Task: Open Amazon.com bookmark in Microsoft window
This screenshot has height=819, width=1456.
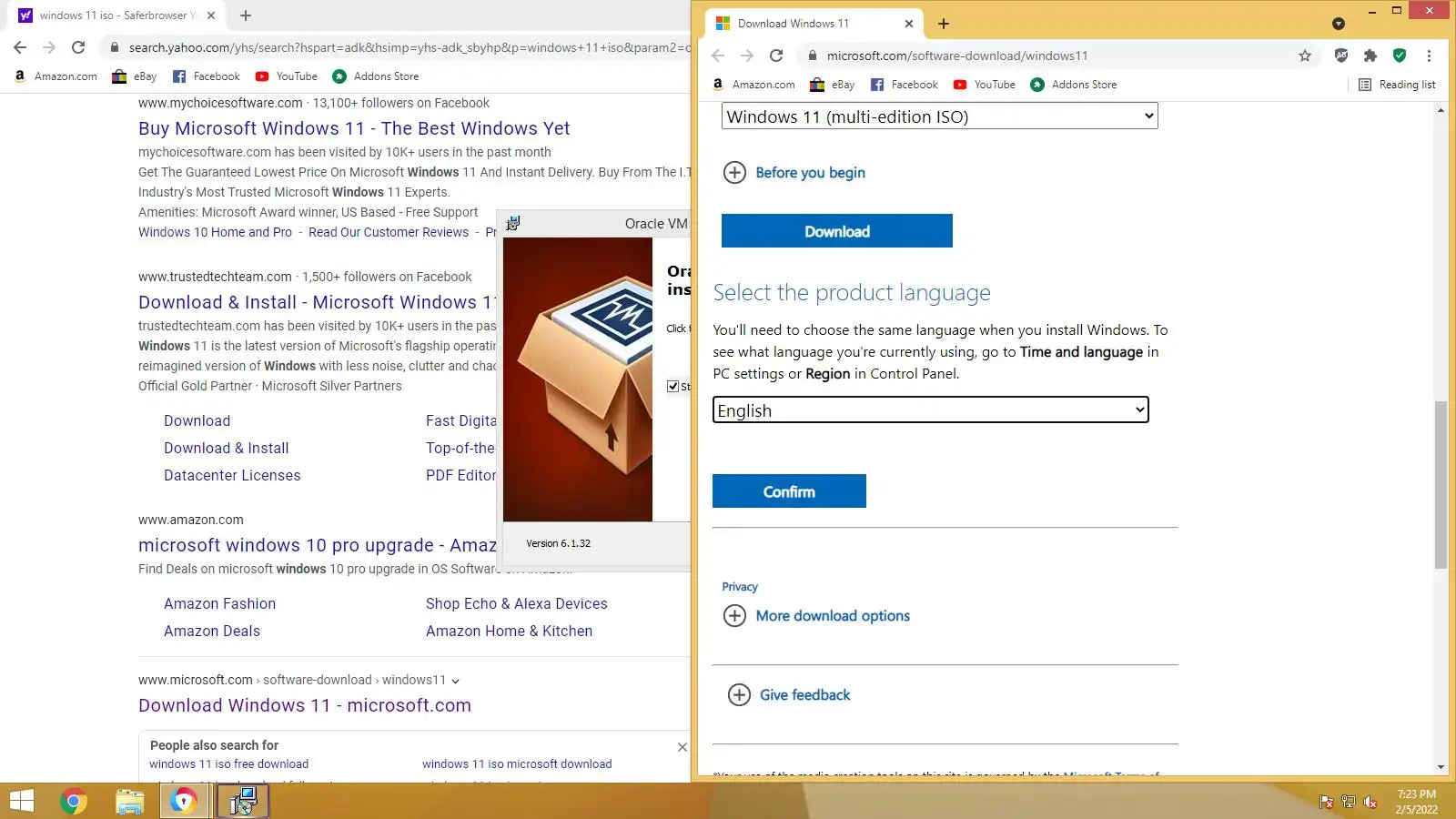Action: pyautogui.click(x=753, y=85)
